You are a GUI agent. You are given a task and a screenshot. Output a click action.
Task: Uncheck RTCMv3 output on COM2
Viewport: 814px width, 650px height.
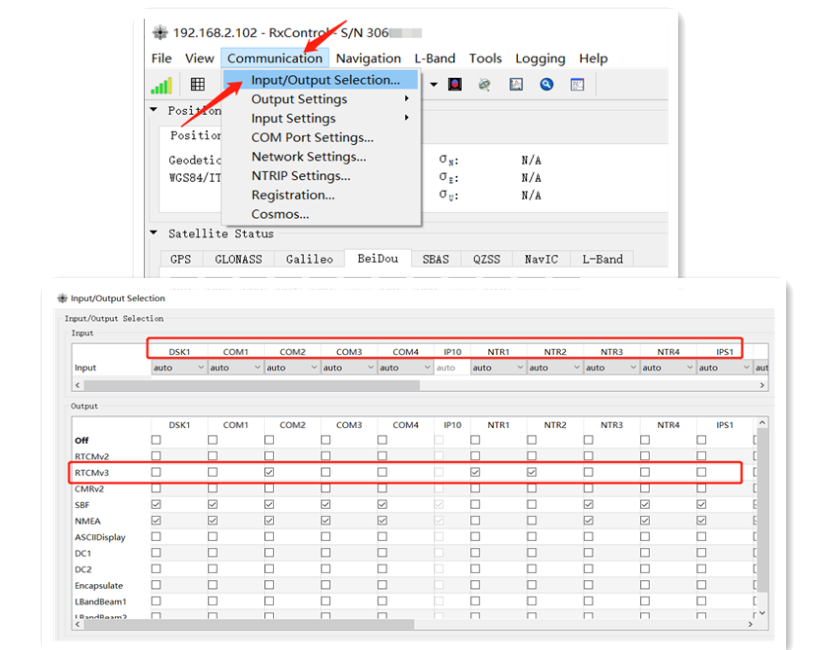(x=269, y=472)
